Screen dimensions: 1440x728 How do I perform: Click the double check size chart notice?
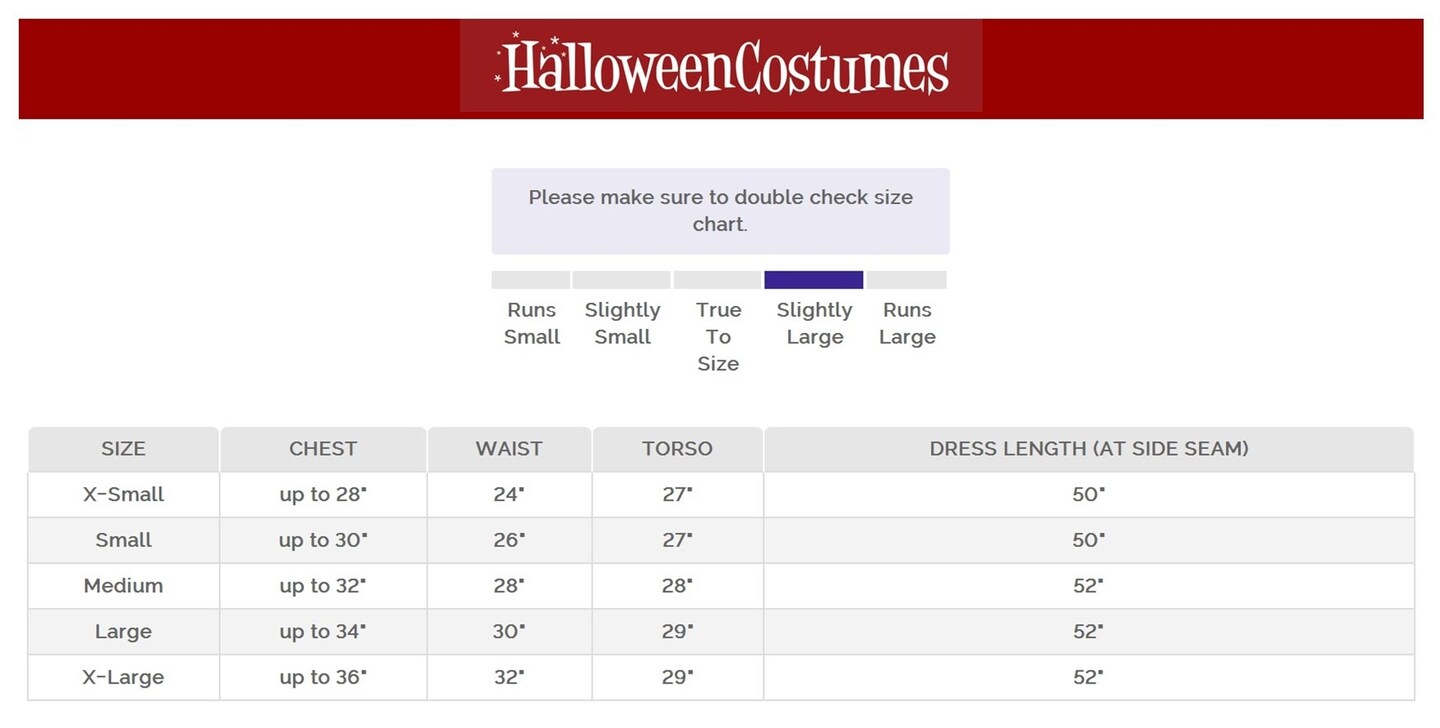pos(720,211)
